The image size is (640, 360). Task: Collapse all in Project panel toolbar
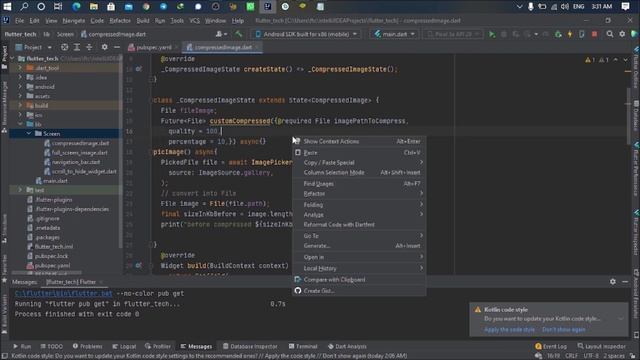click(x=89, y=47)
